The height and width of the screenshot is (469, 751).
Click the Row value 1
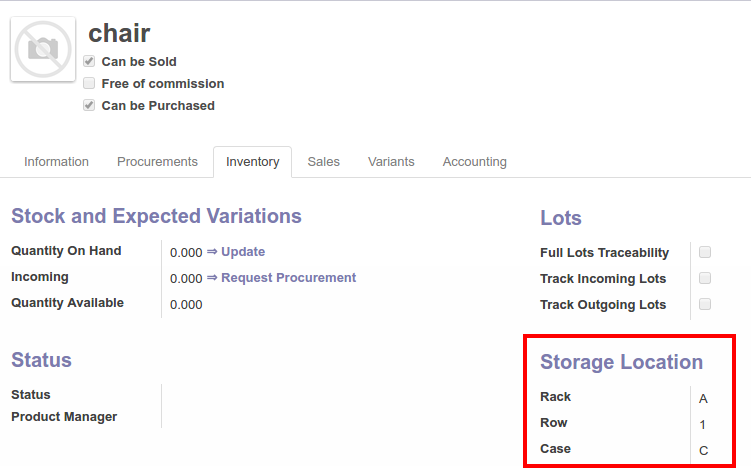pyautogui.click(x=703, y=424)
